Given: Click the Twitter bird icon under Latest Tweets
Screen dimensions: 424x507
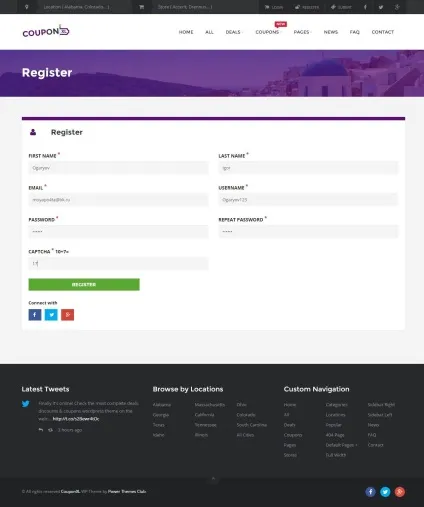Looking at the screenshot, I should pos(26,404).
